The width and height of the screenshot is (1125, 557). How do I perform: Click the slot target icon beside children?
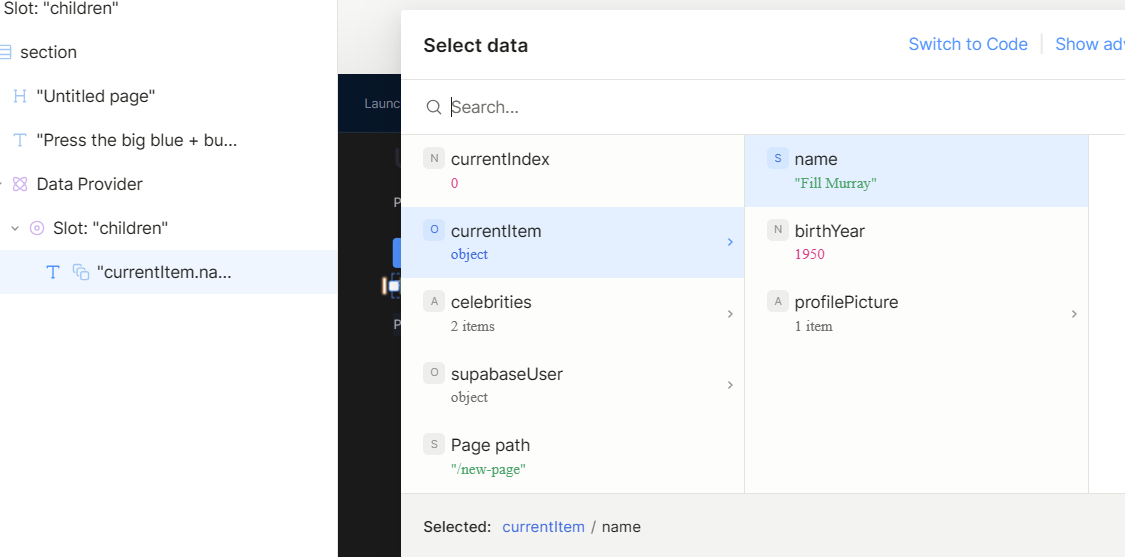click(37, 228)
